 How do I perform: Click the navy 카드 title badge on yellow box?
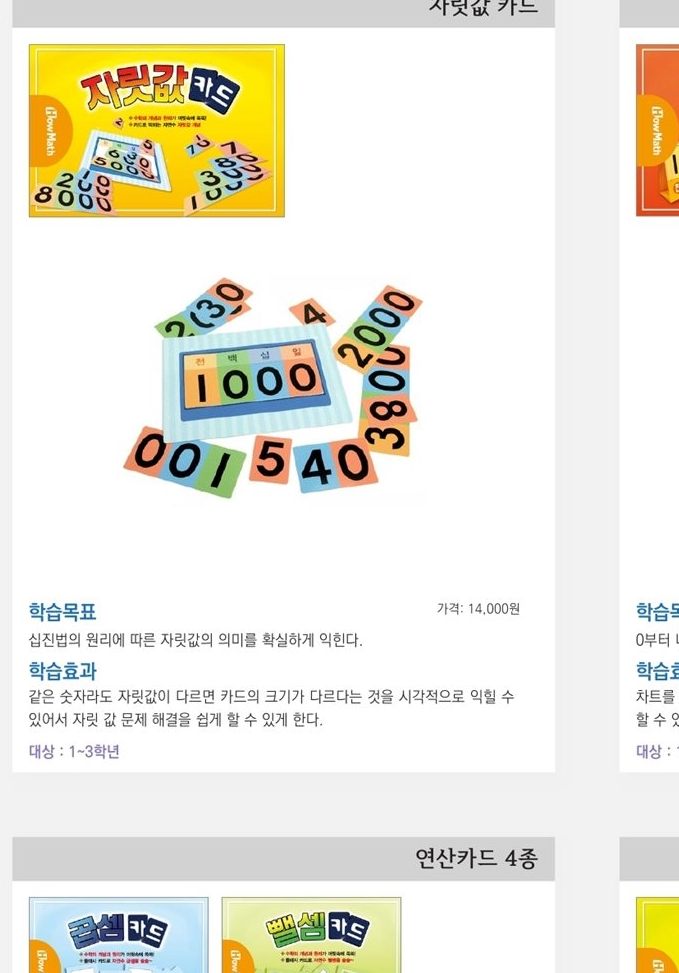pyautogui.click(x=214, y=91)
